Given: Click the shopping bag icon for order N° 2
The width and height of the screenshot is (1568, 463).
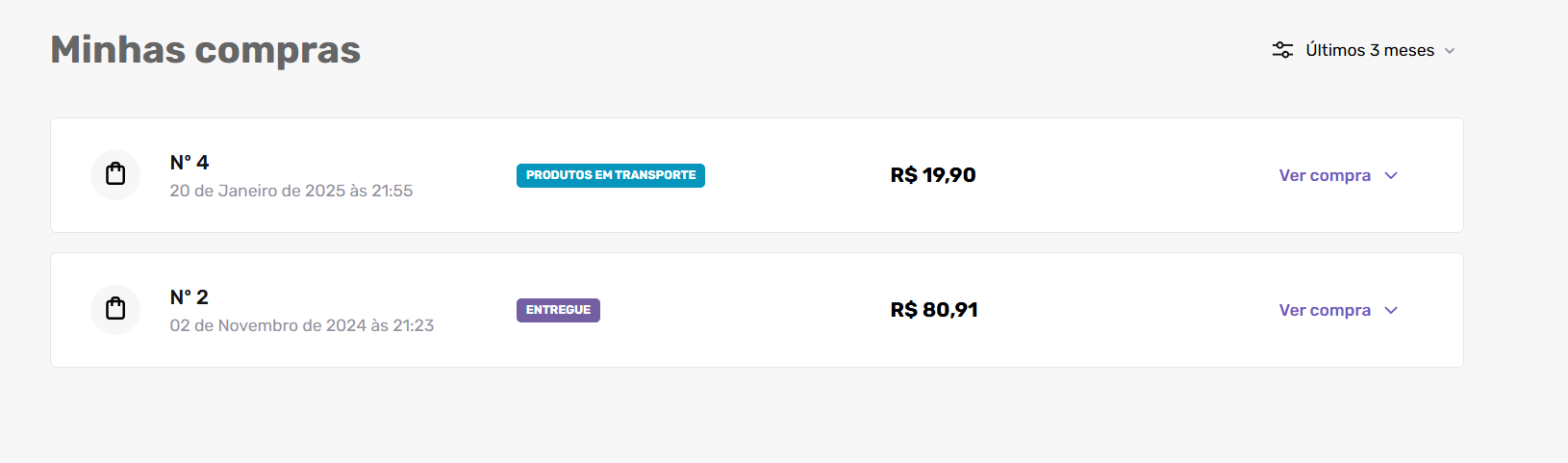Looking at the screenshot, I should (x=115, y=309).
